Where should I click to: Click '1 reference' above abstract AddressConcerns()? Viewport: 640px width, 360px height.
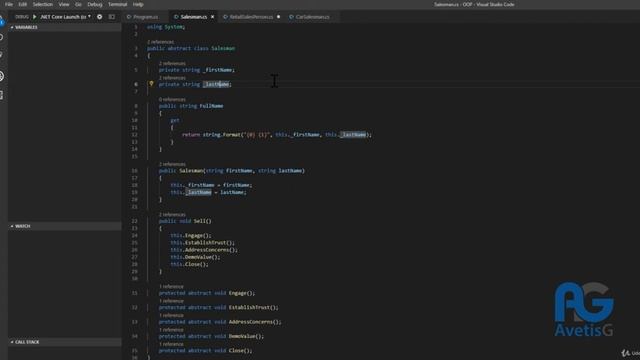pyautogui.click(x=171, y=315)
